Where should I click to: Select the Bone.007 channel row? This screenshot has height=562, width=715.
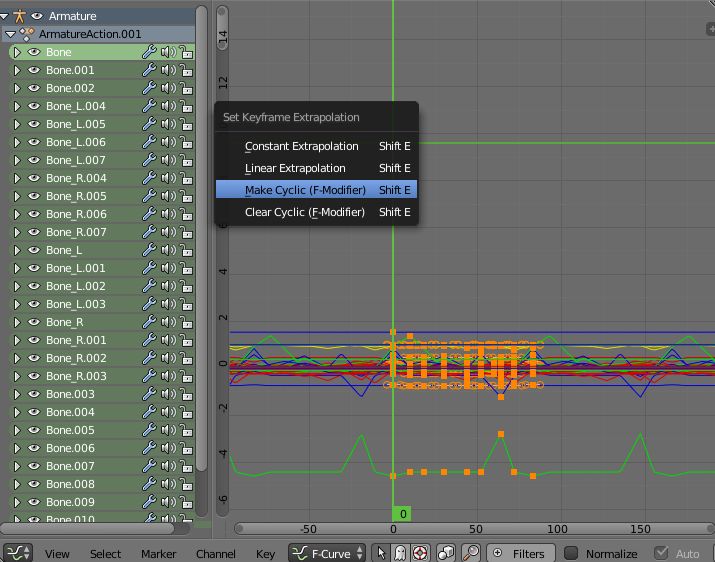[102, 466]
